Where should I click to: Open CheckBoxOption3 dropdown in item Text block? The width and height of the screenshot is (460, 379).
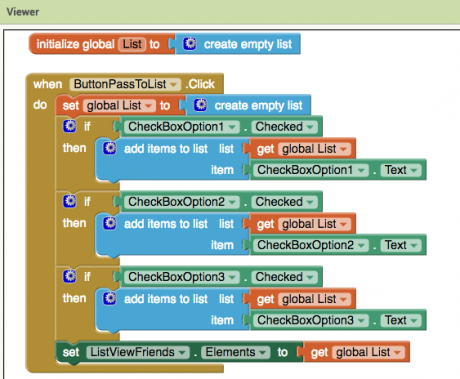pos(311,320)
